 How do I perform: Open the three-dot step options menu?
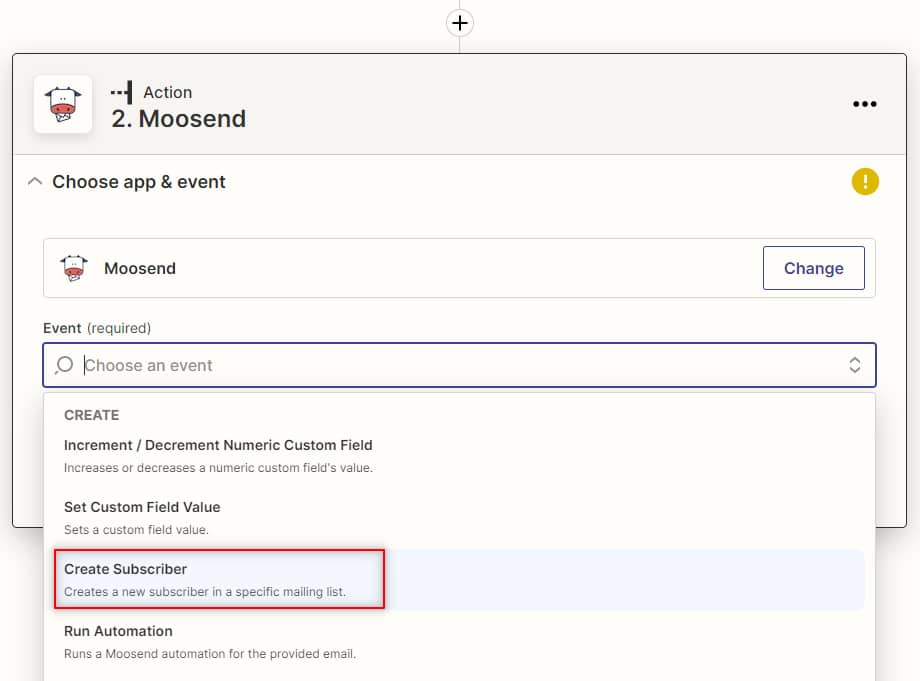865,104
